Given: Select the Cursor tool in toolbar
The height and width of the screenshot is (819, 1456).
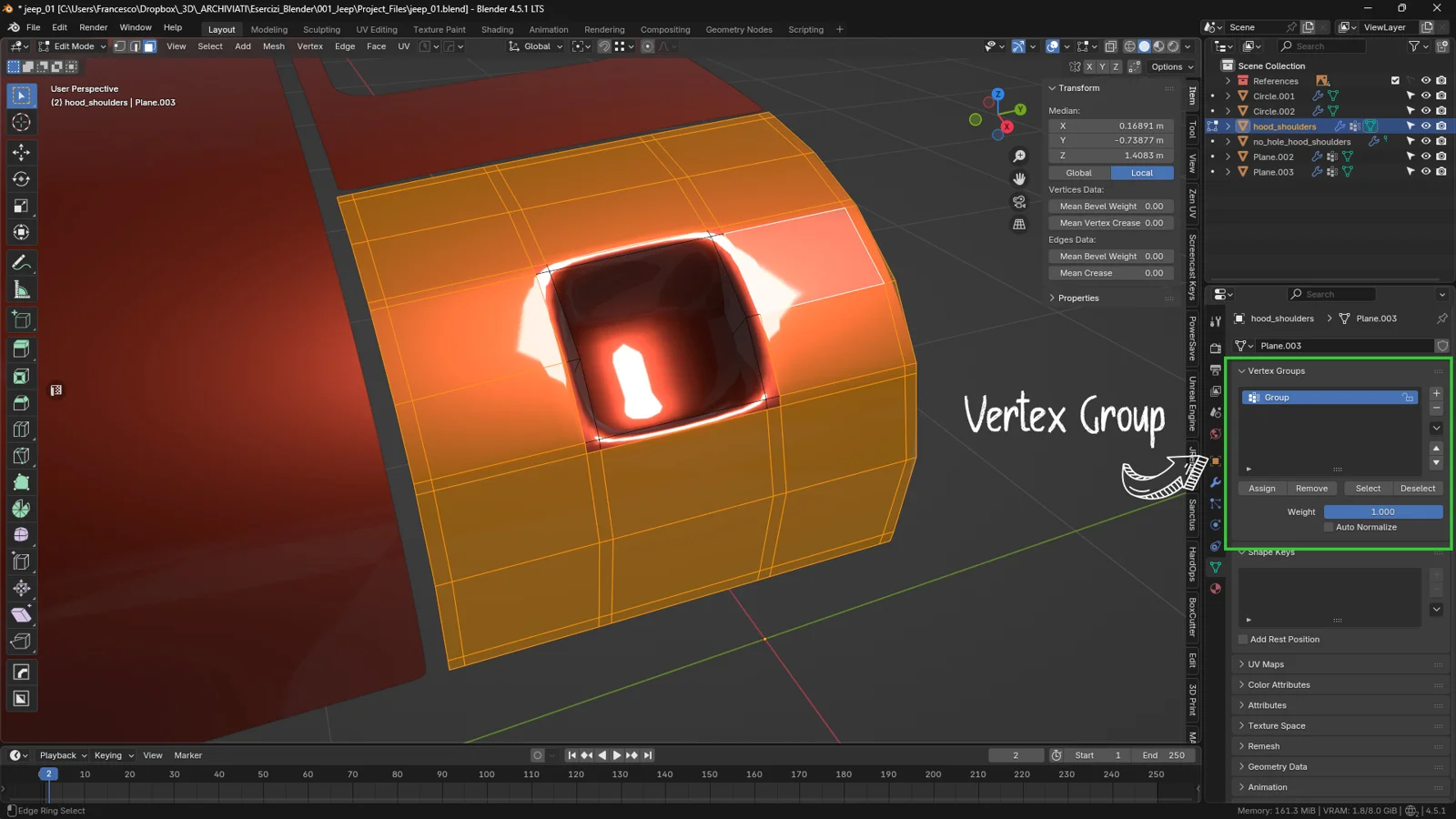Looking at the screenshot, I should click(21, 122).
